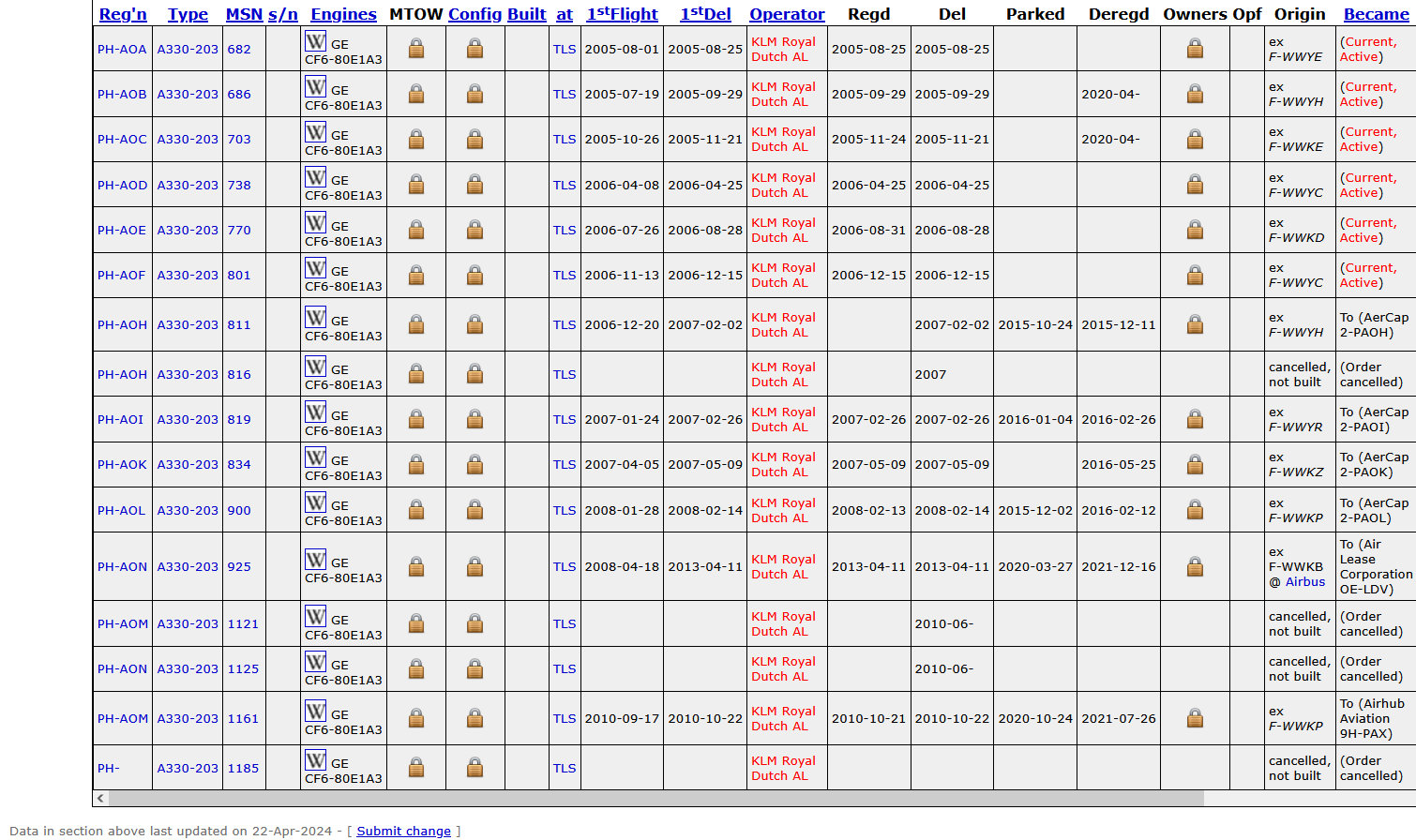Click MTOW lock icon in PH-AOB row

[416, 94]
